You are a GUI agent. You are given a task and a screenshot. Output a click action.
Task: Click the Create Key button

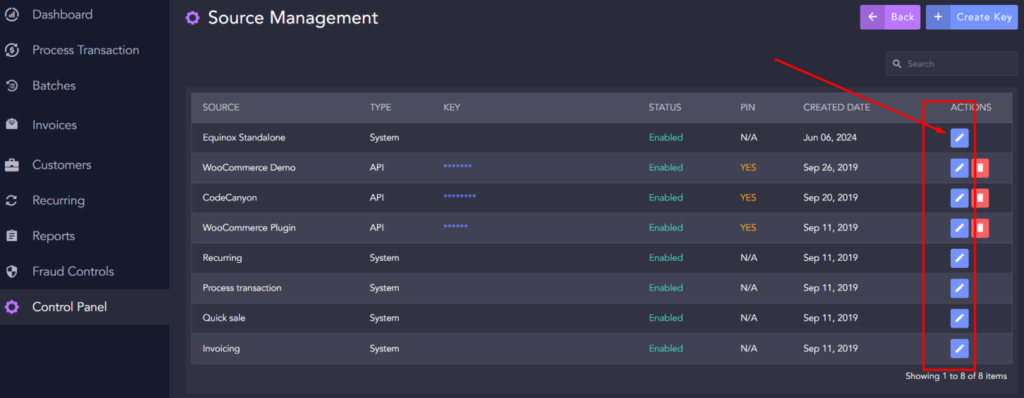coord(972,17)
